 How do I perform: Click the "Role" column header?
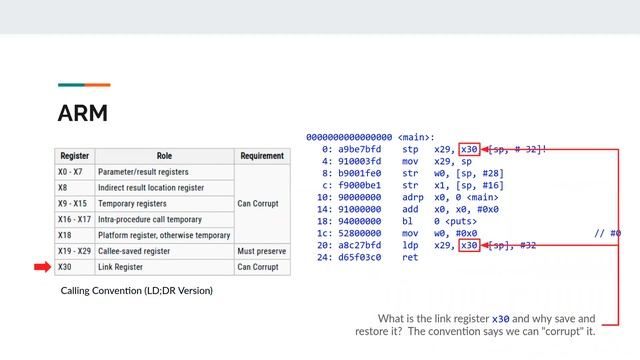tap(164, 156)
